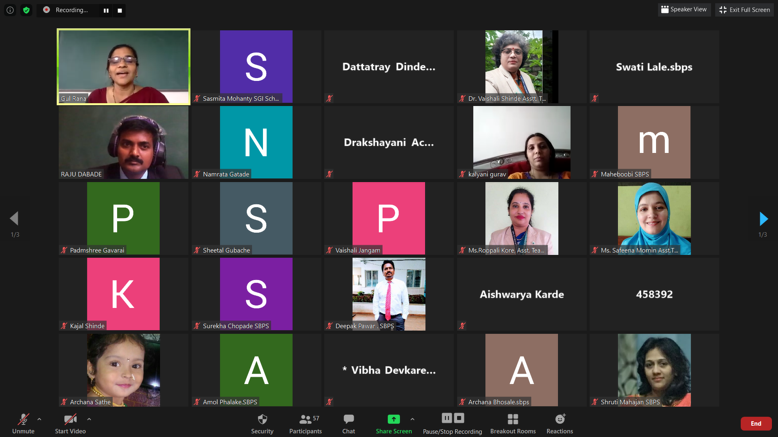Select Ms. Safeena Momin photo tile

pos(654,218)
